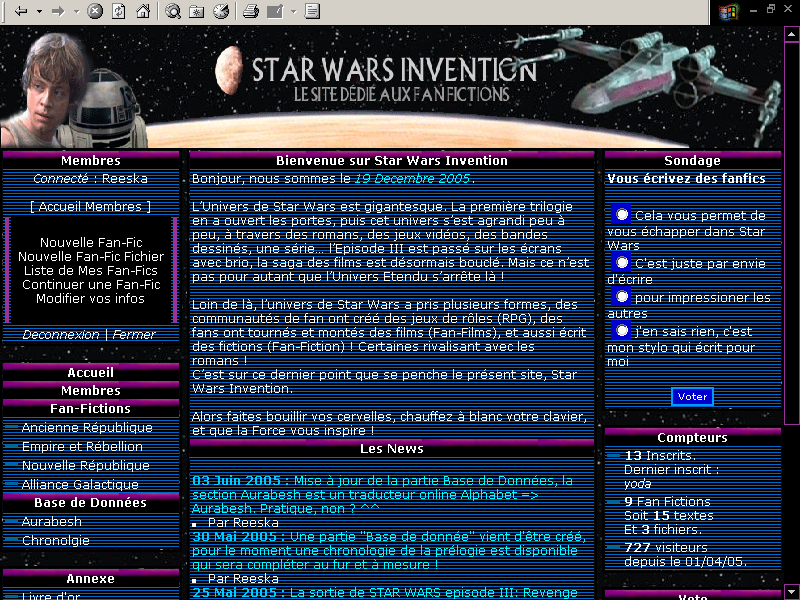Go to Accueil in navigation menu
The height and width of the screenshot is (600, 800).
click(91, 372)
